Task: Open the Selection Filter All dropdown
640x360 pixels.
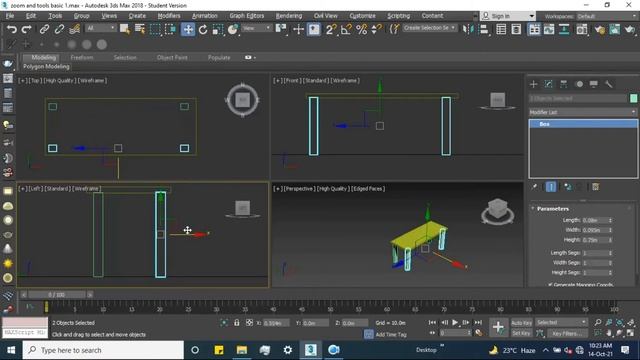Action: 101,28
